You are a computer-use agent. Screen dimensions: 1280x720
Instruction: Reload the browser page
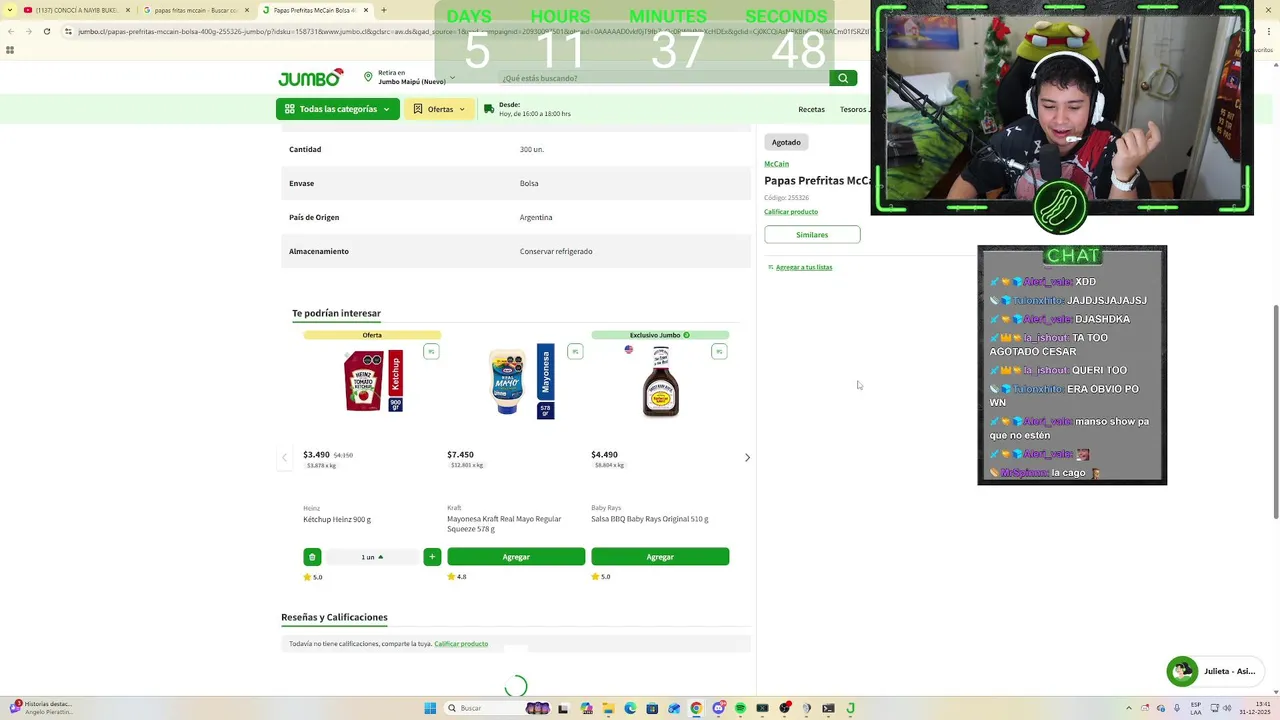46,31
